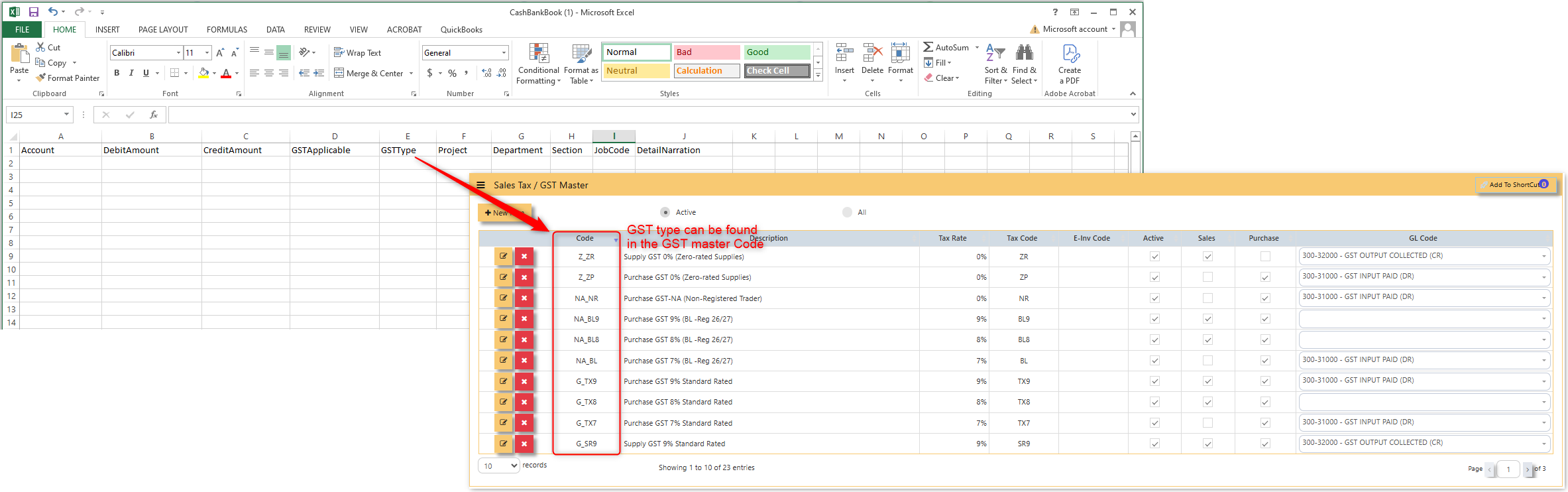Edit the Z_ZR GST code row

[x=504, y=257]
